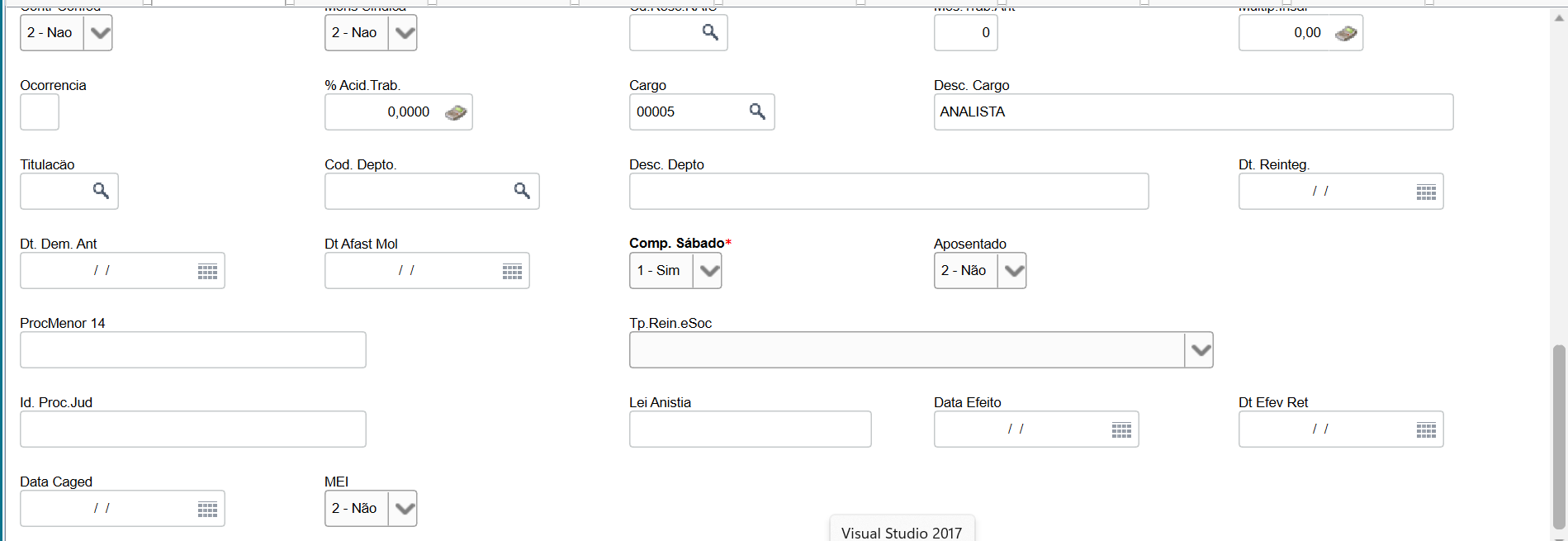Viewport: 1568px width, 541px height.
Task: Click into the ProcMenor 14 field
Action: [x=192, y=350]
